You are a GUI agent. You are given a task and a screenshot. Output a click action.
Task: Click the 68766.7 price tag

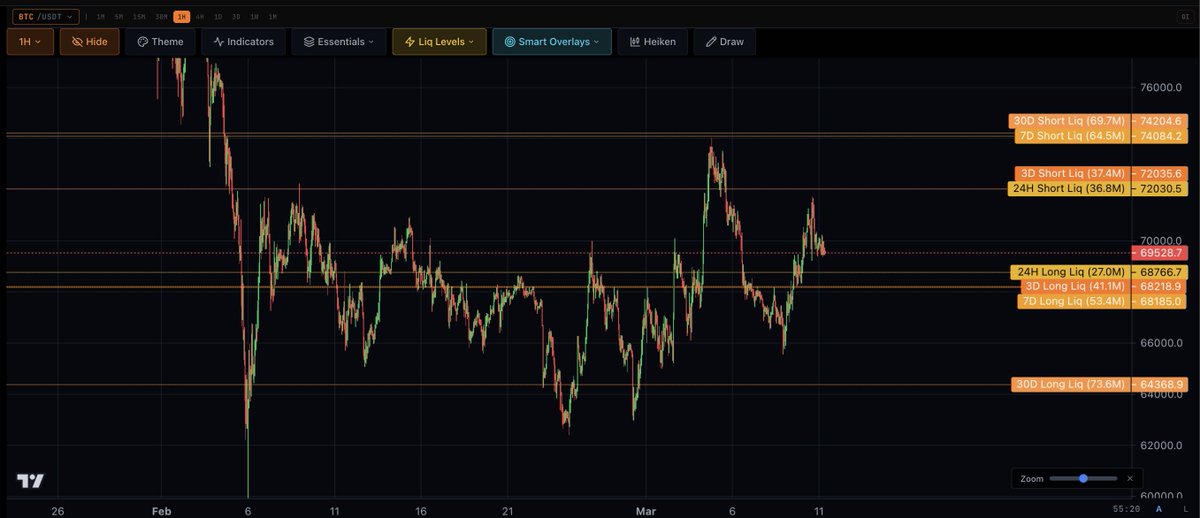pos(1161,272)
